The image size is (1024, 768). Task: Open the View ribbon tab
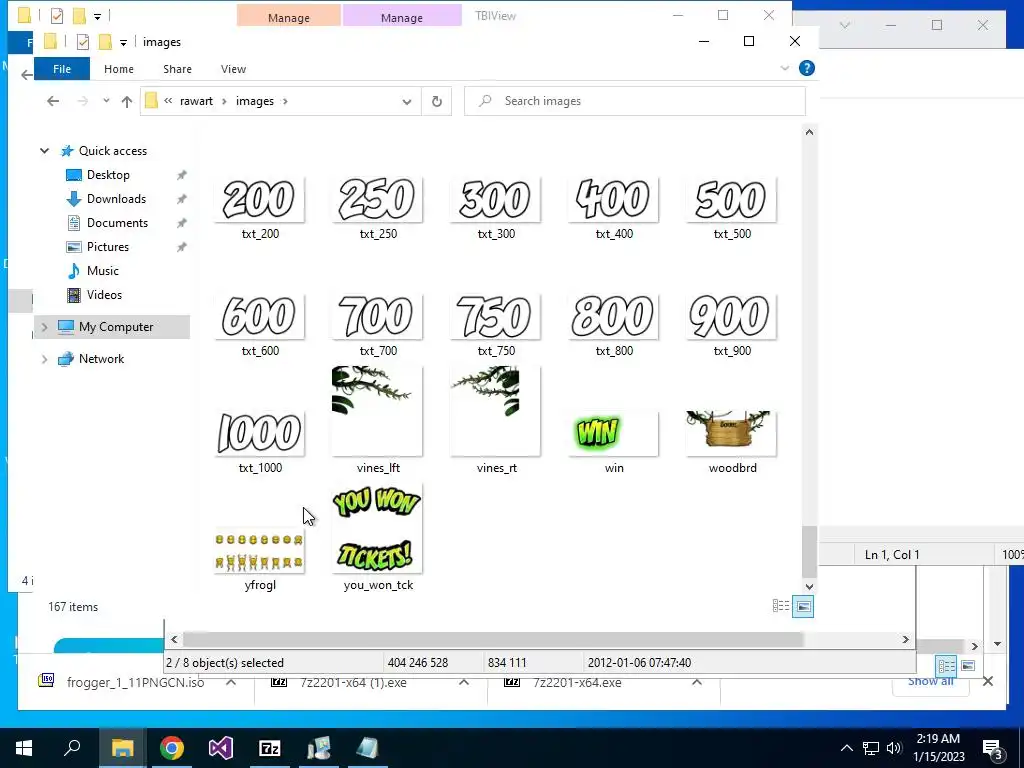(233, 69)
